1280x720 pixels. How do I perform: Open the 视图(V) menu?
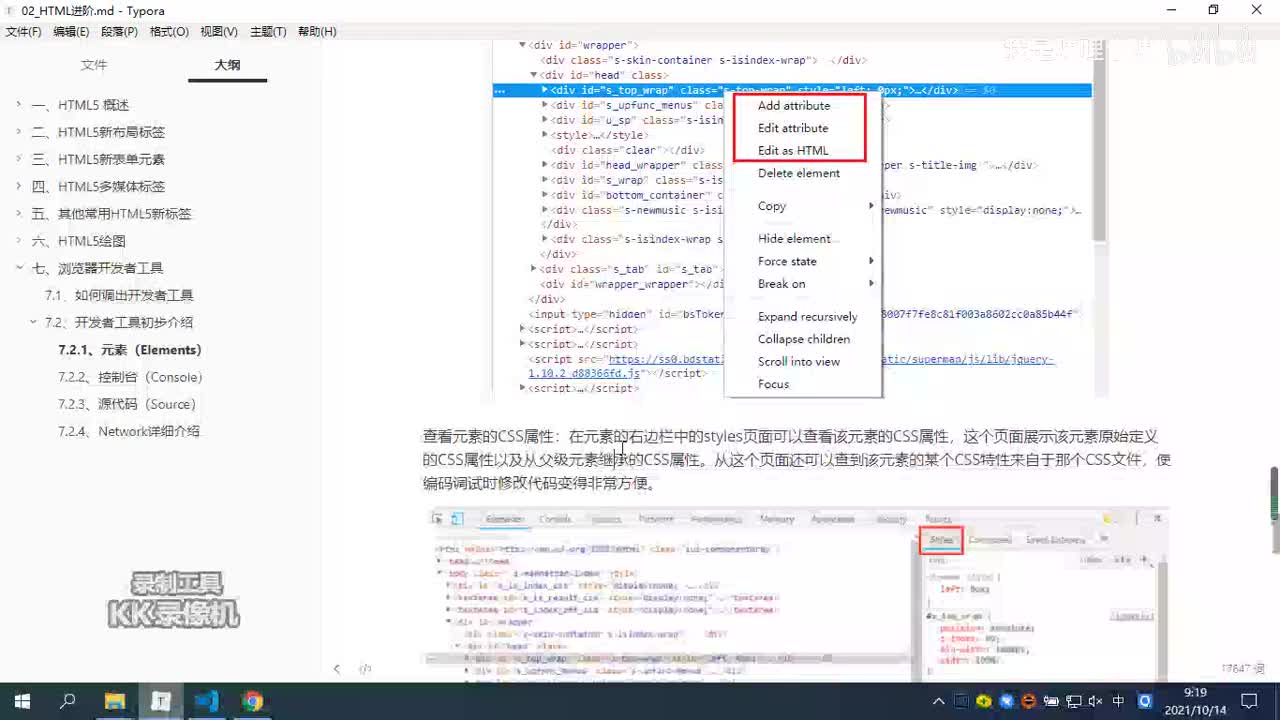(x=219, y=32)
